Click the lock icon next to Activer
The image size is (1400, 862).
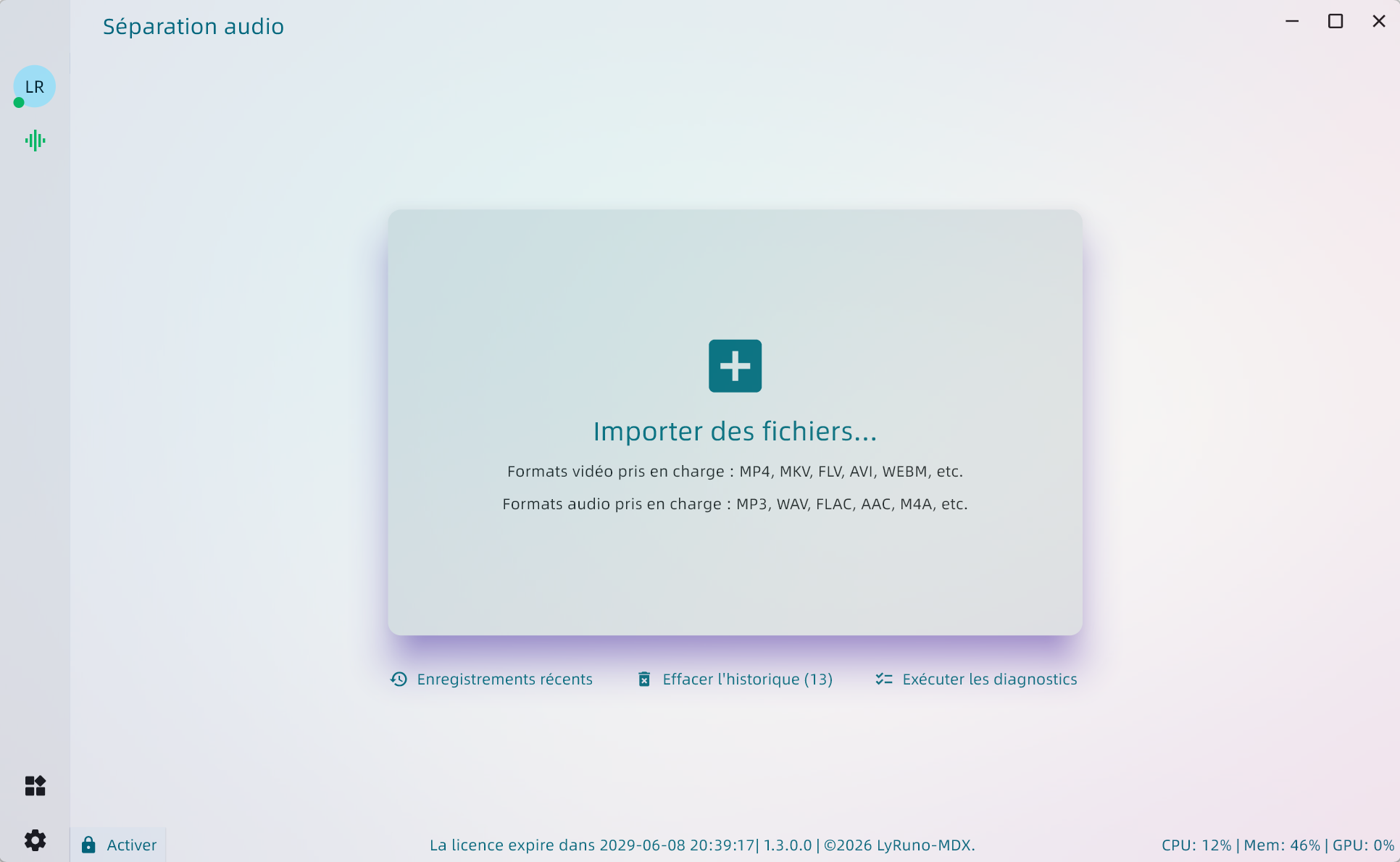[88, 845]
